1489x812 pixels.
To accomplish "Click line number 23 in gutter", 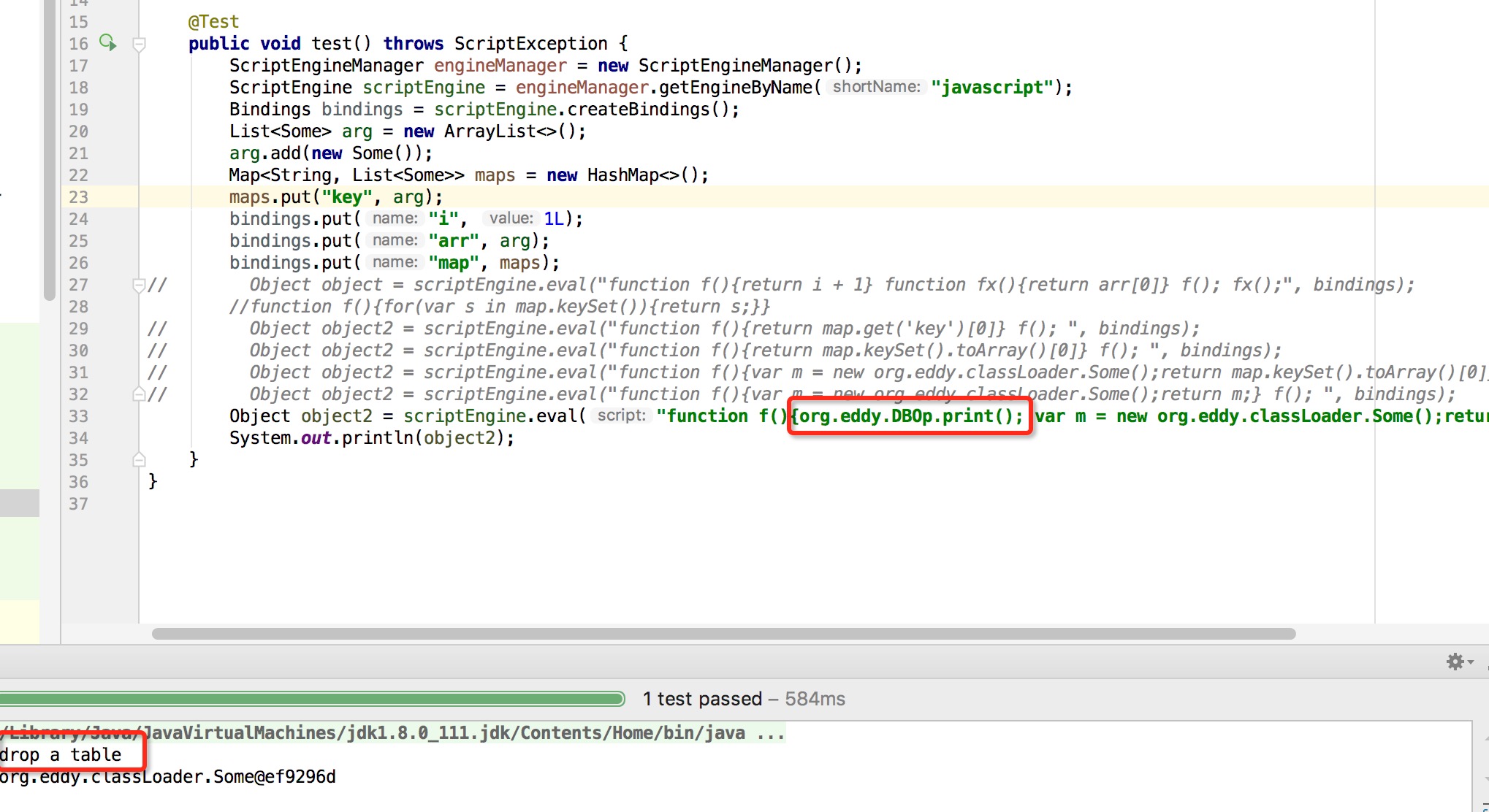I will pos(78,197).
